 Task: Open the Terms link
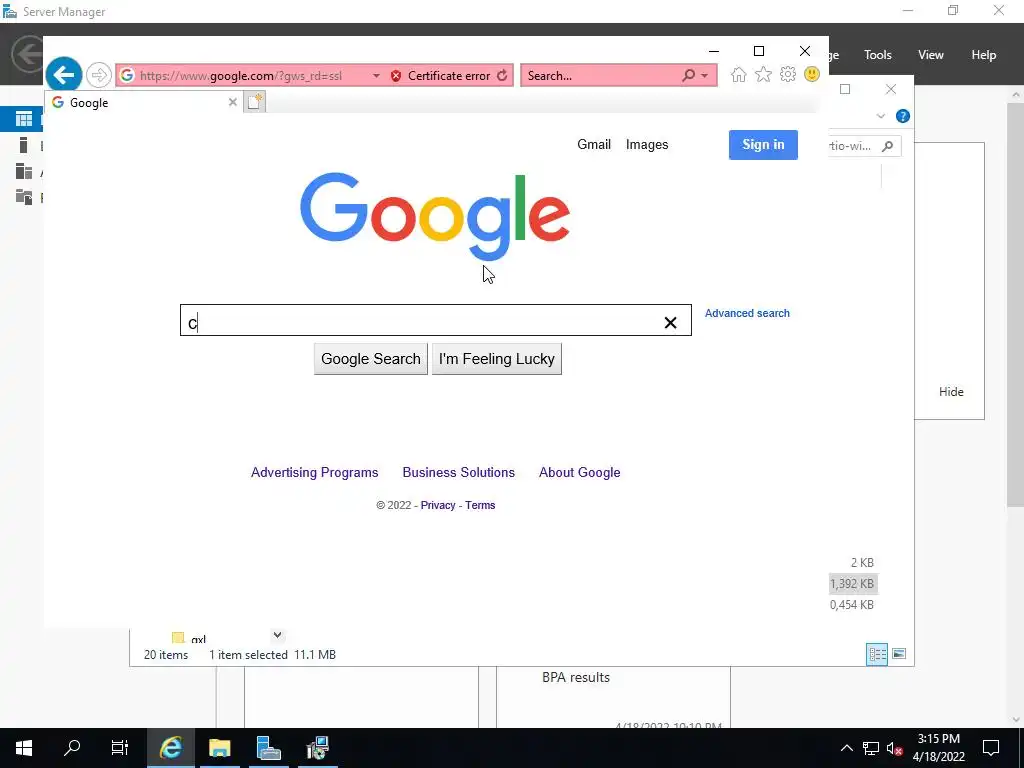point(480,505)
